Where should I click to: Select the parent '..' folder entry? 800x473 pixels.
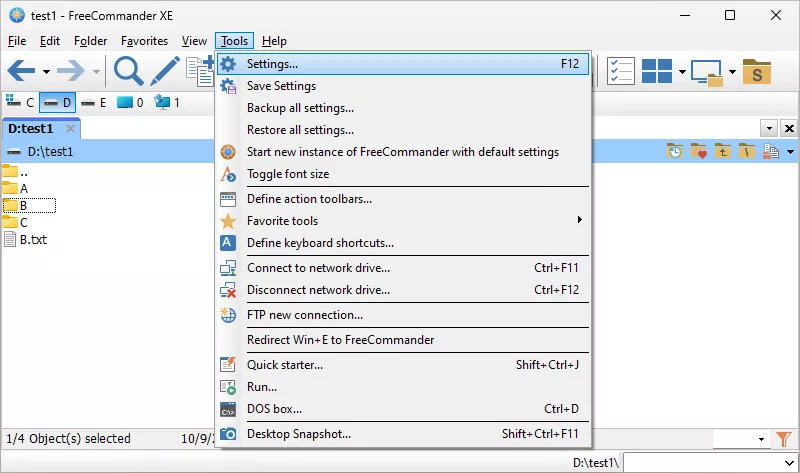point(15,171)
